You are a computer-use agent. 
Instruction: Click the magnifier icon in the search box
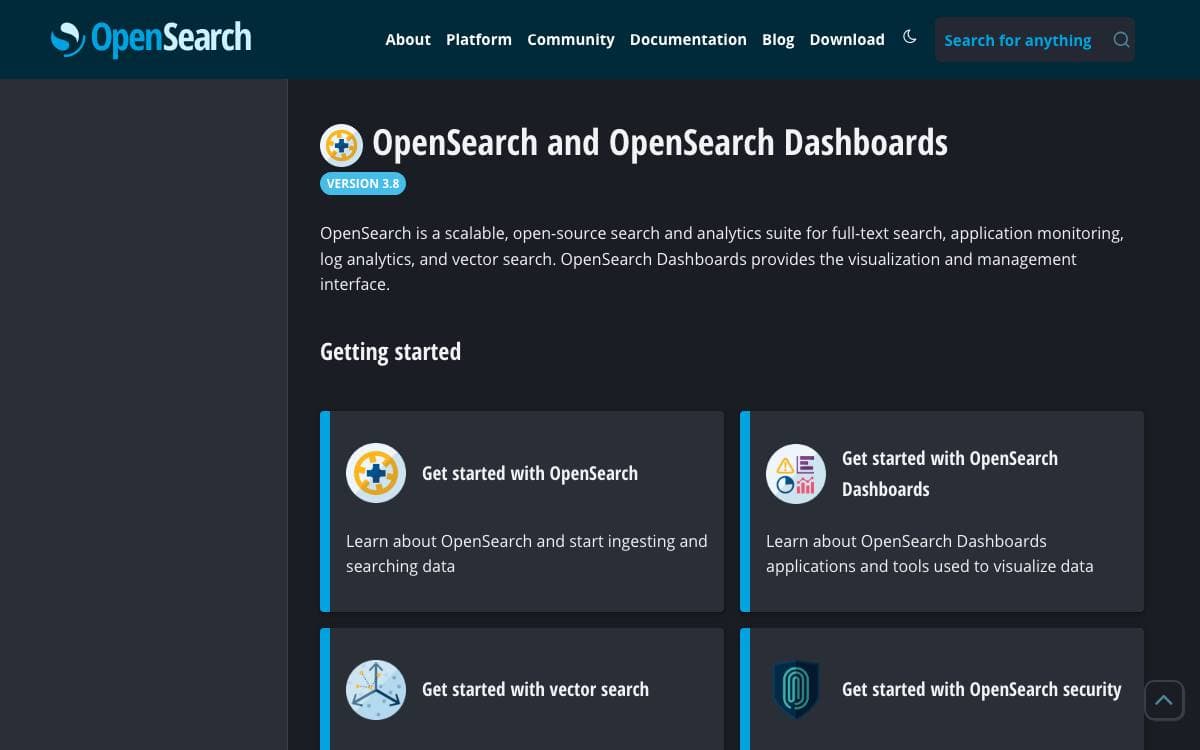pos(1121,40)
